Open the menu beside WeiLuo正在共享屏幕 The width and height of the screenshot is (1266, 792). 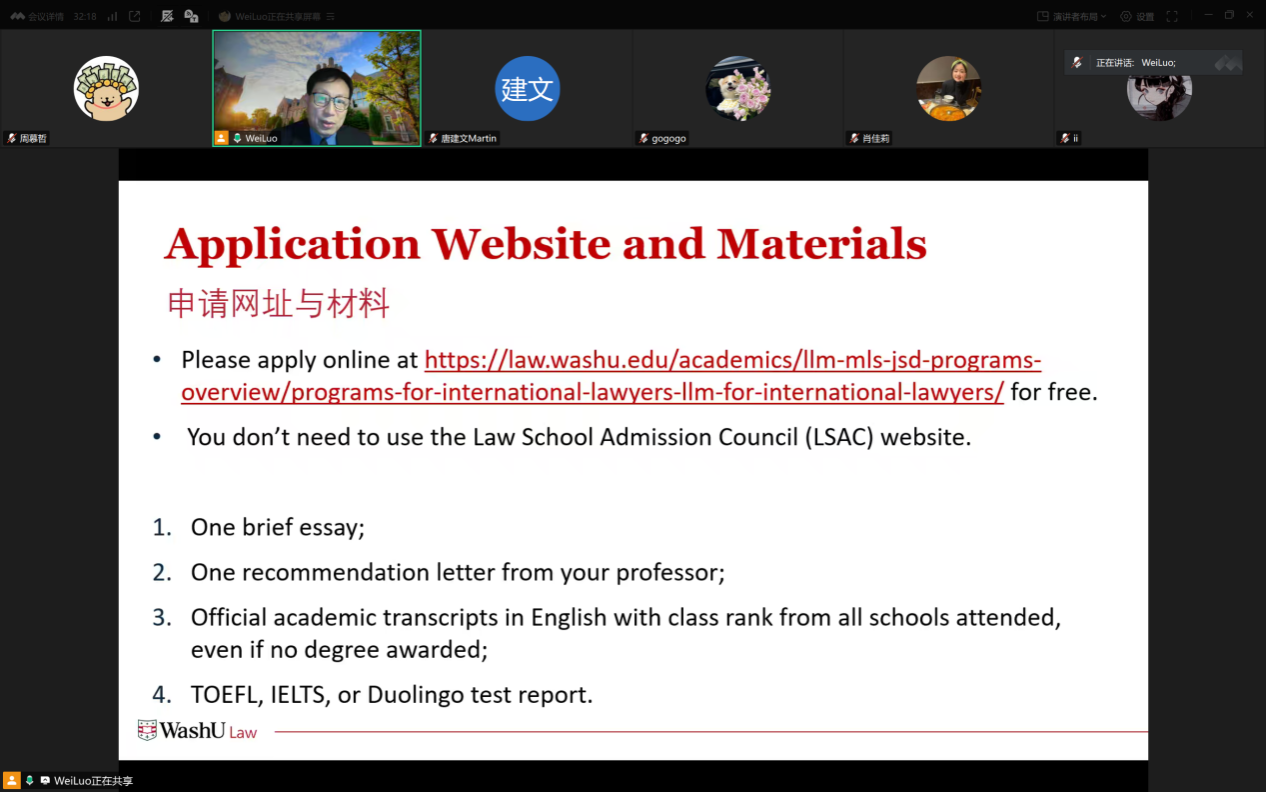tap(331, 16)
